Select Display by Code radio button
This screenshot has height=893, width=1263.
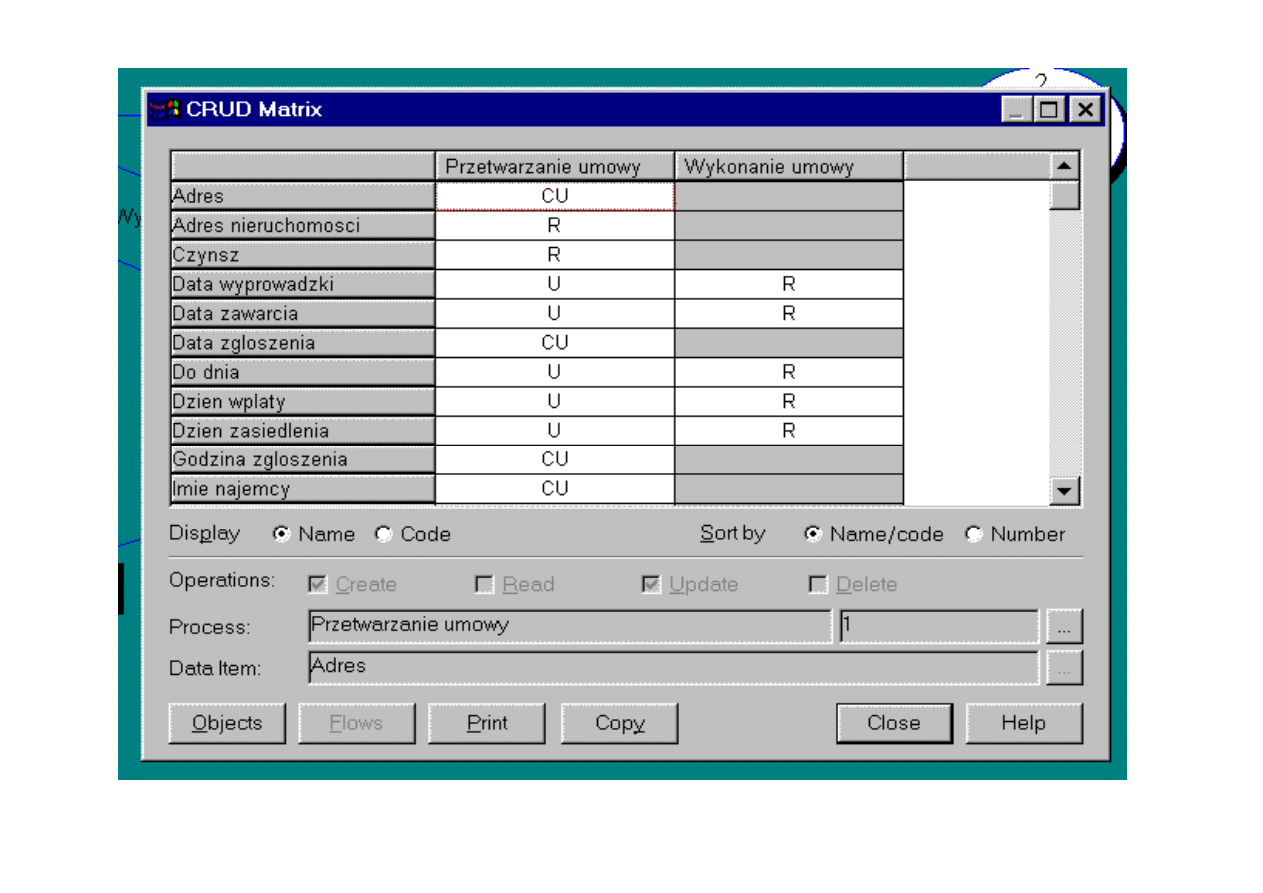(x=384, y=535)
